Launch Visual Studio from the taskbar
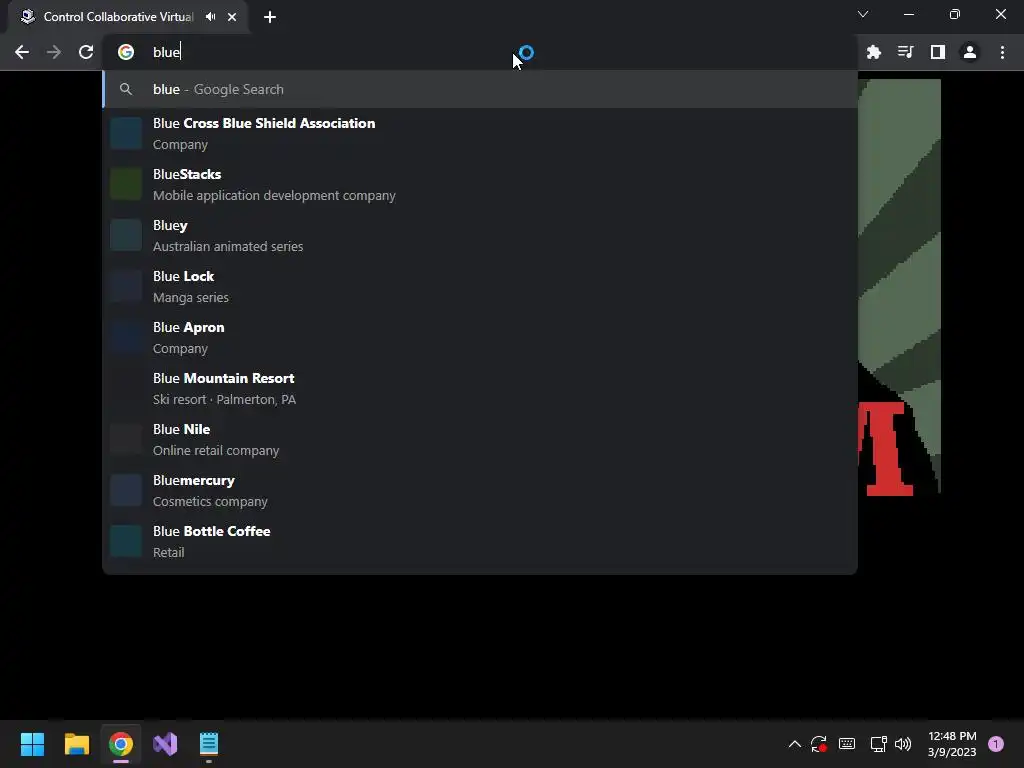This screenshot has height=768, width=1024. click(165, 744)
